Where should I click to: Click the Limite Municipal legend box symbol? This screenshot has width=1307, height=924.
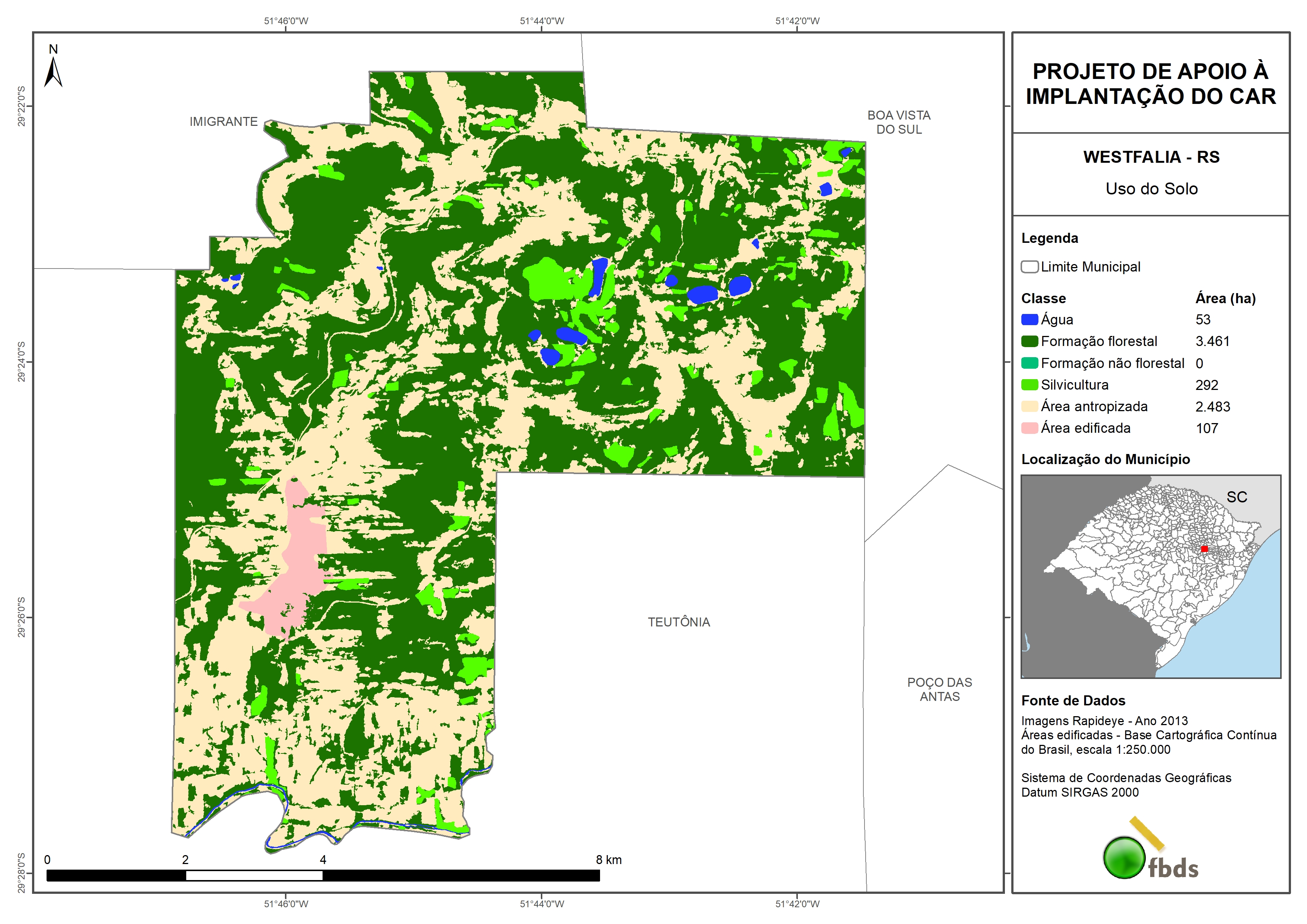point(1029,267)
